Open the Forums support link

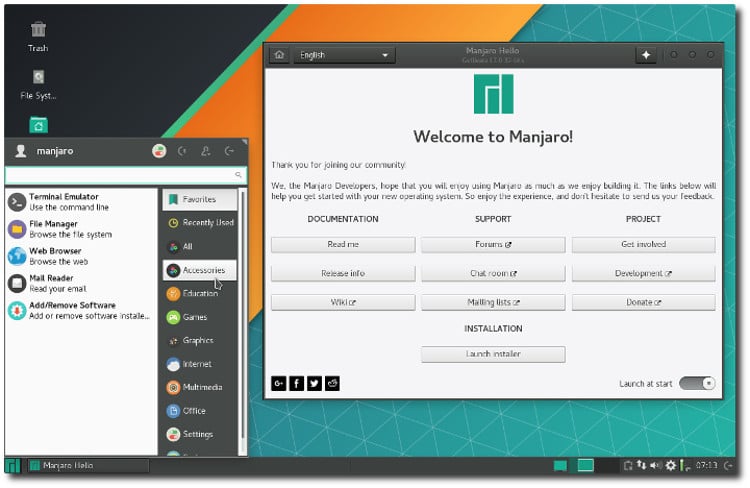[x=492, y=244]
